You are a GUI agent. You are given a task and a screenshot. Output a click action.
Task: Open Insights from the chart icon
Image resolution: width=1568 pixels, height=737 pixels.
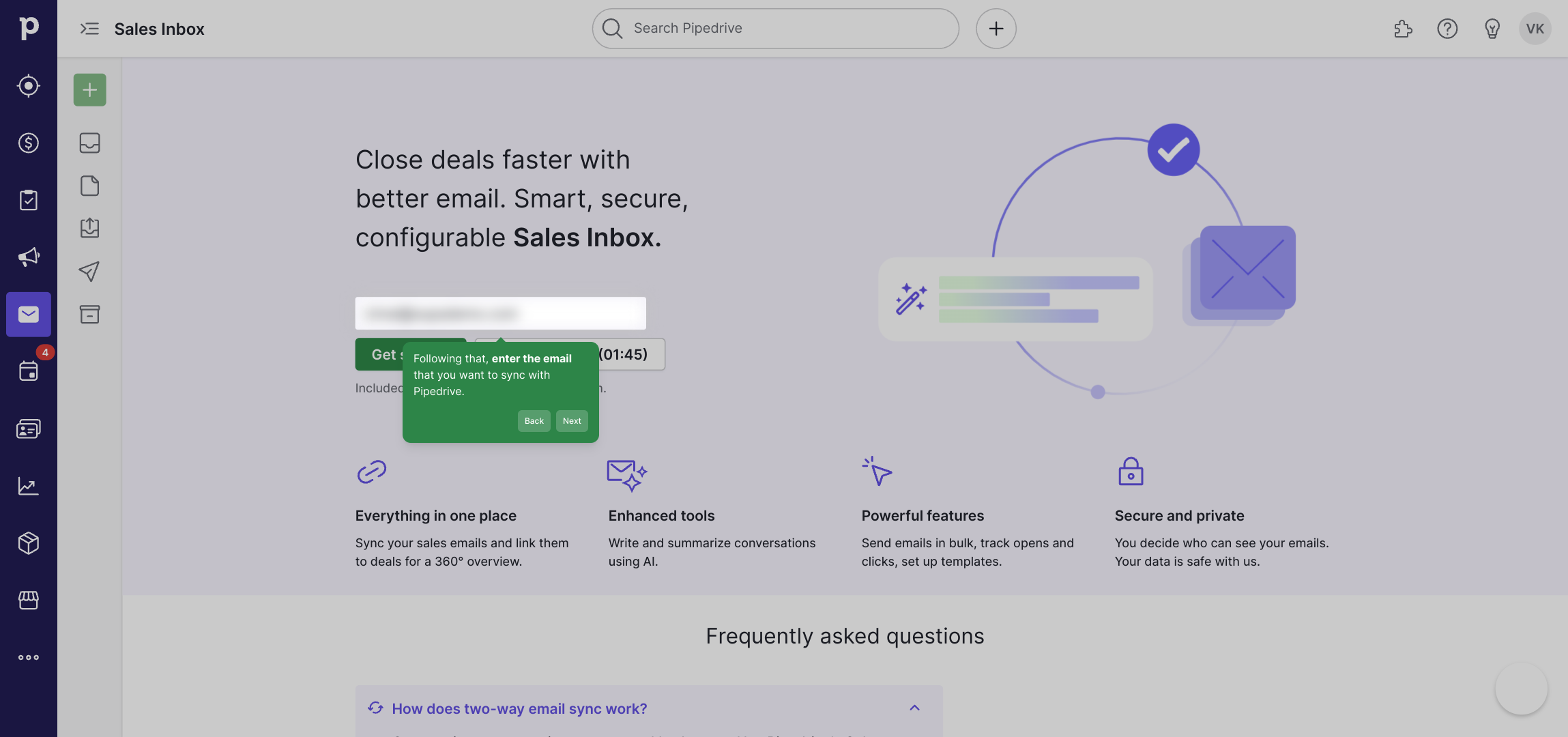(x=29, y=486)
